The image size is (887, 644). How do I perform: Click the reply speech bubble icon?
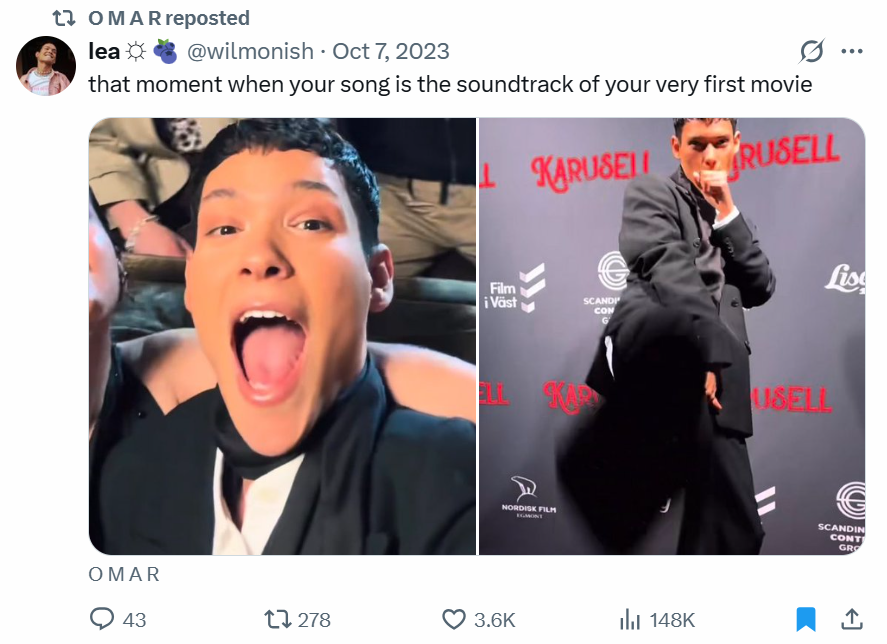[x=103, y=619]
